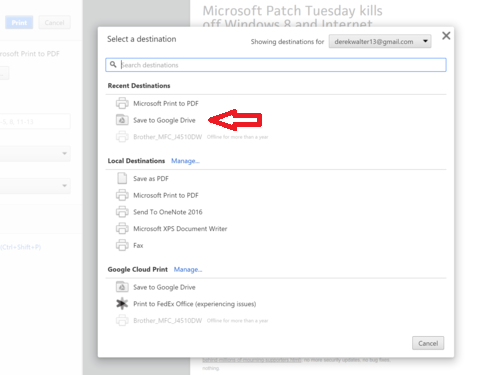The height and width of the screenshot is (375, 500).
Task: Click the Microsoft Patch Tuesday article headline behind the dialog
Action: pyautogui.click(x=293, y=16)
